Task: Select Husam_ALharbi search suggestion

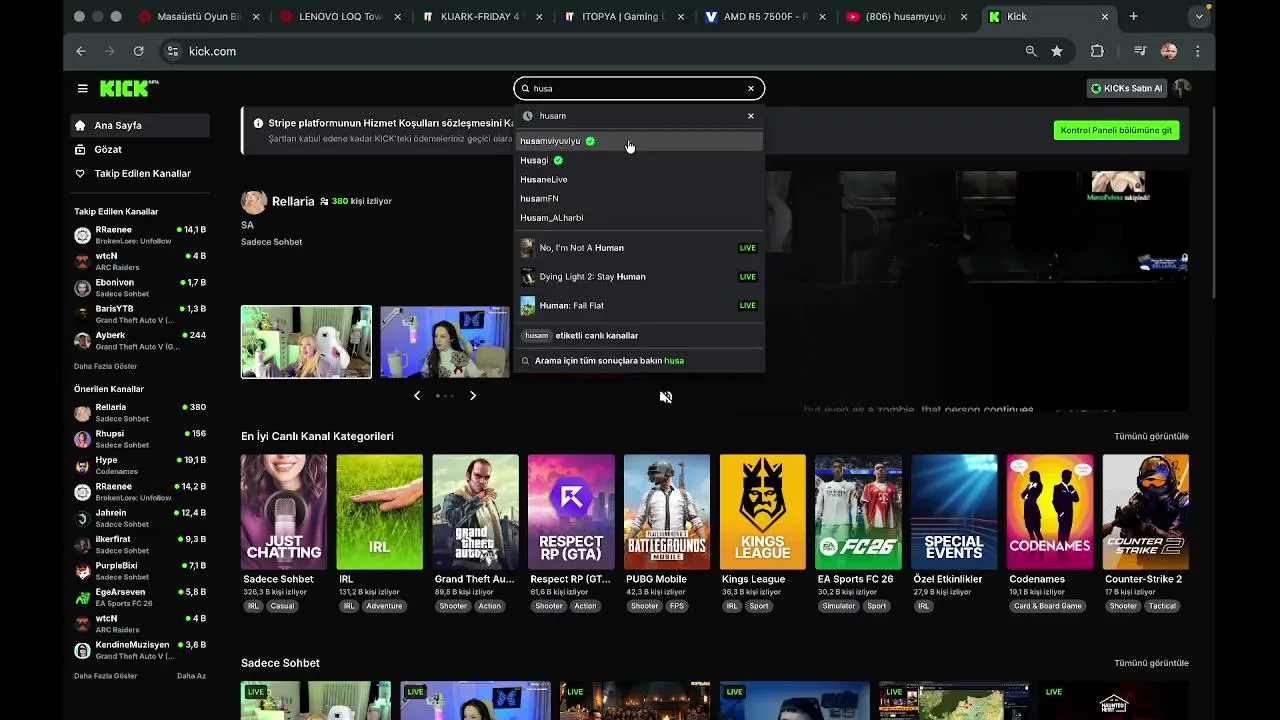Action: [x=639, y=217]
